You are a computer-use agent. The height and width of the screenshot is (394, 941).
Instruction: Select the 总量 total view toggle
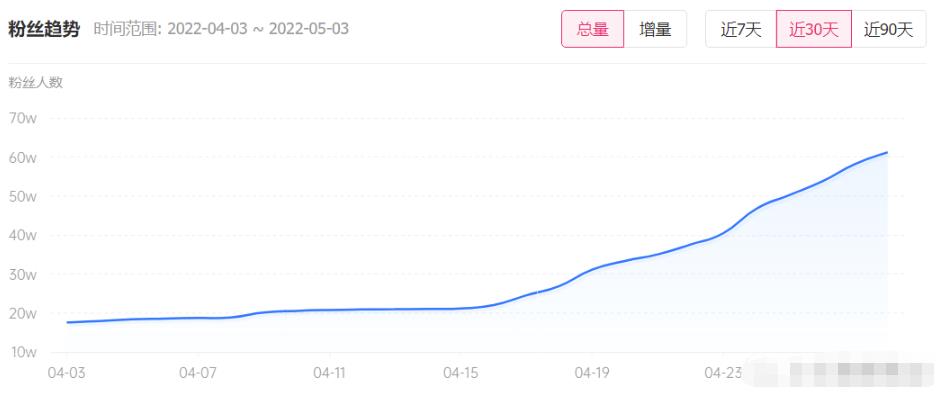[592, 29]
